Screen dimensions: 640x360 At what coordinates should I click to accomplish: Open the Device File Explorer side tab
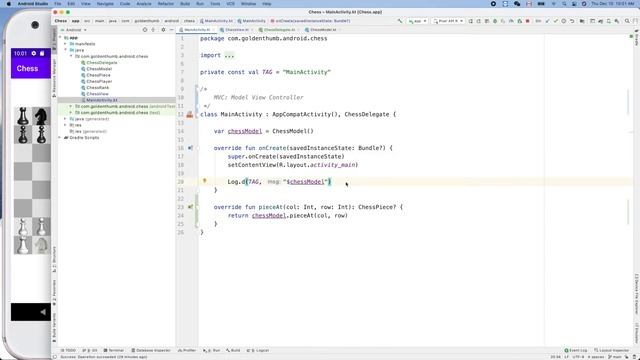click(636, 294)
